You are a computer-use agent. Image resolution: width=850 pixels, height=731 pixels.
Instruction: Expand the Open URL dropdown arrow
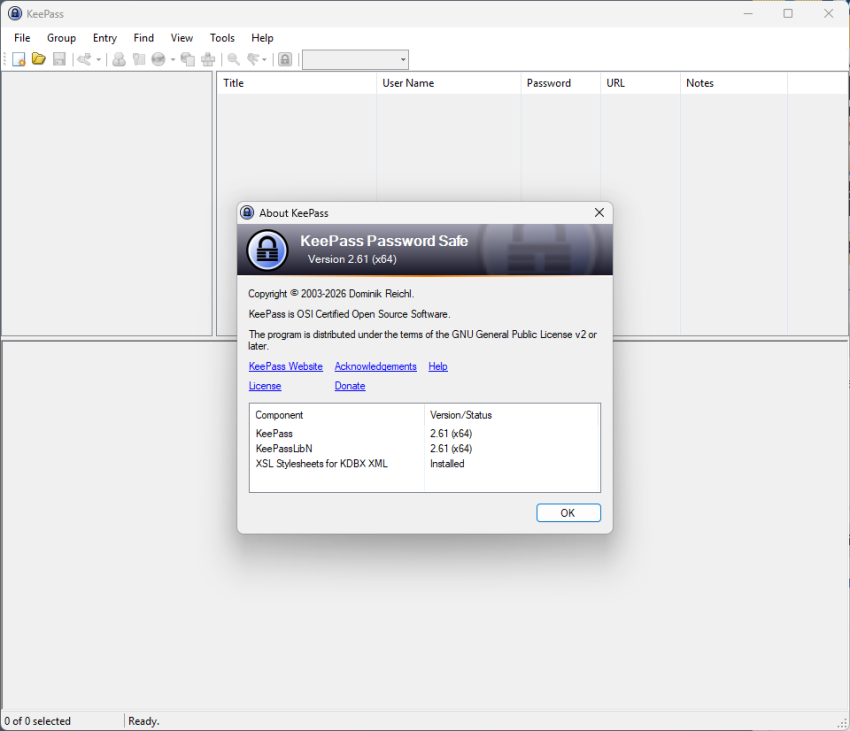pyautogui.click(x=172, y=60)
